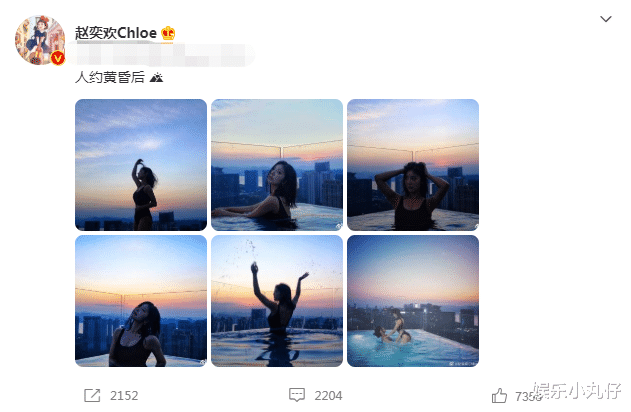
Task: Open second photo of woman looking back
Action: click(277, 165)
